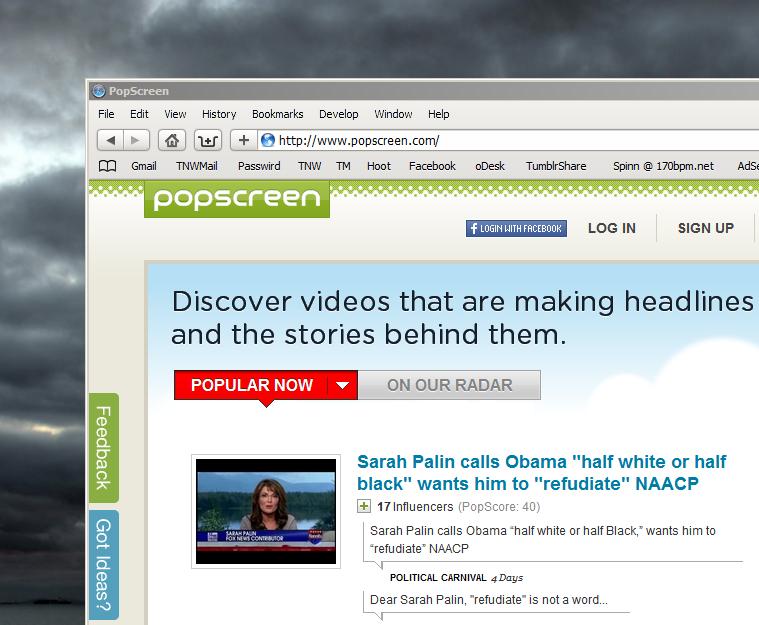This screenshot has width=759, height=625.
Task: Open the History menu
Action: pos(219,114)
